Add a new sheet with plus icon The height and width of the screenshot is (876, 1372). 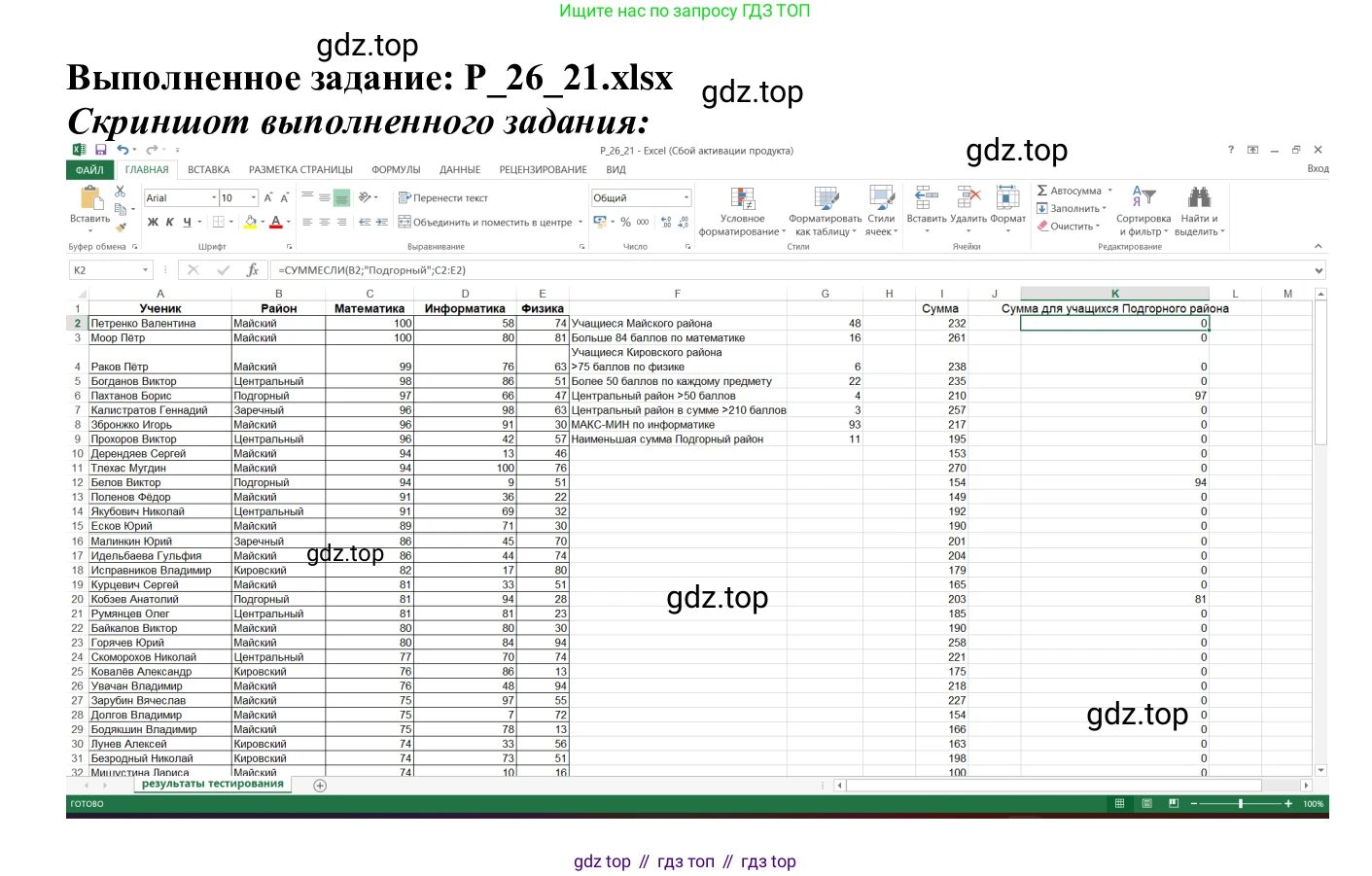[320, 786]
